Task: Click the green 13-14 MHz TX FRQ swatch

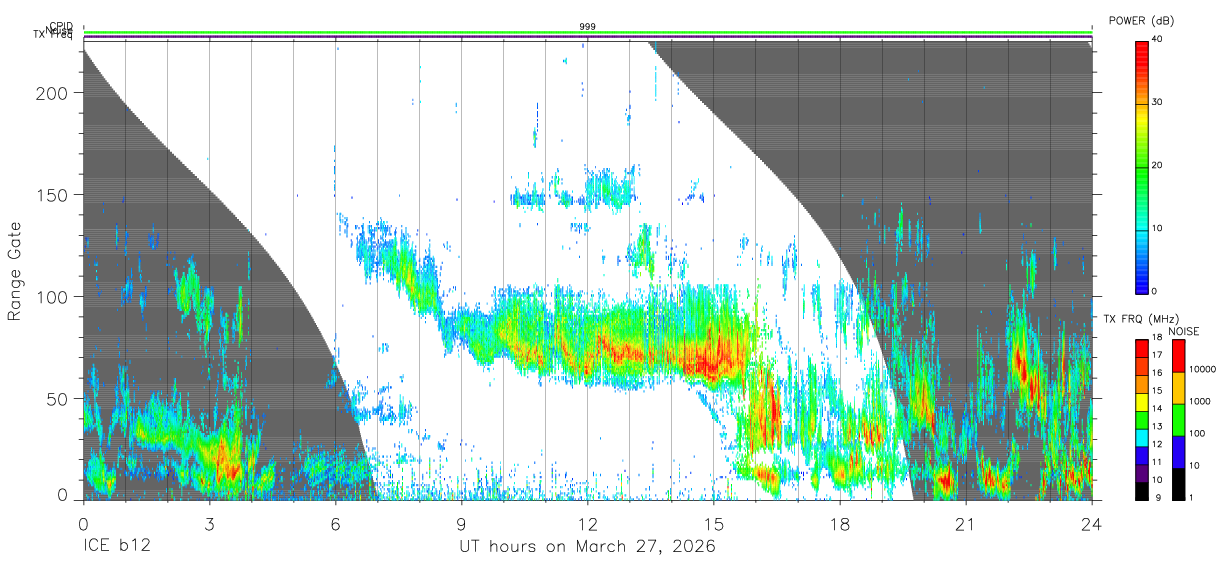Action: [1142, 419]
